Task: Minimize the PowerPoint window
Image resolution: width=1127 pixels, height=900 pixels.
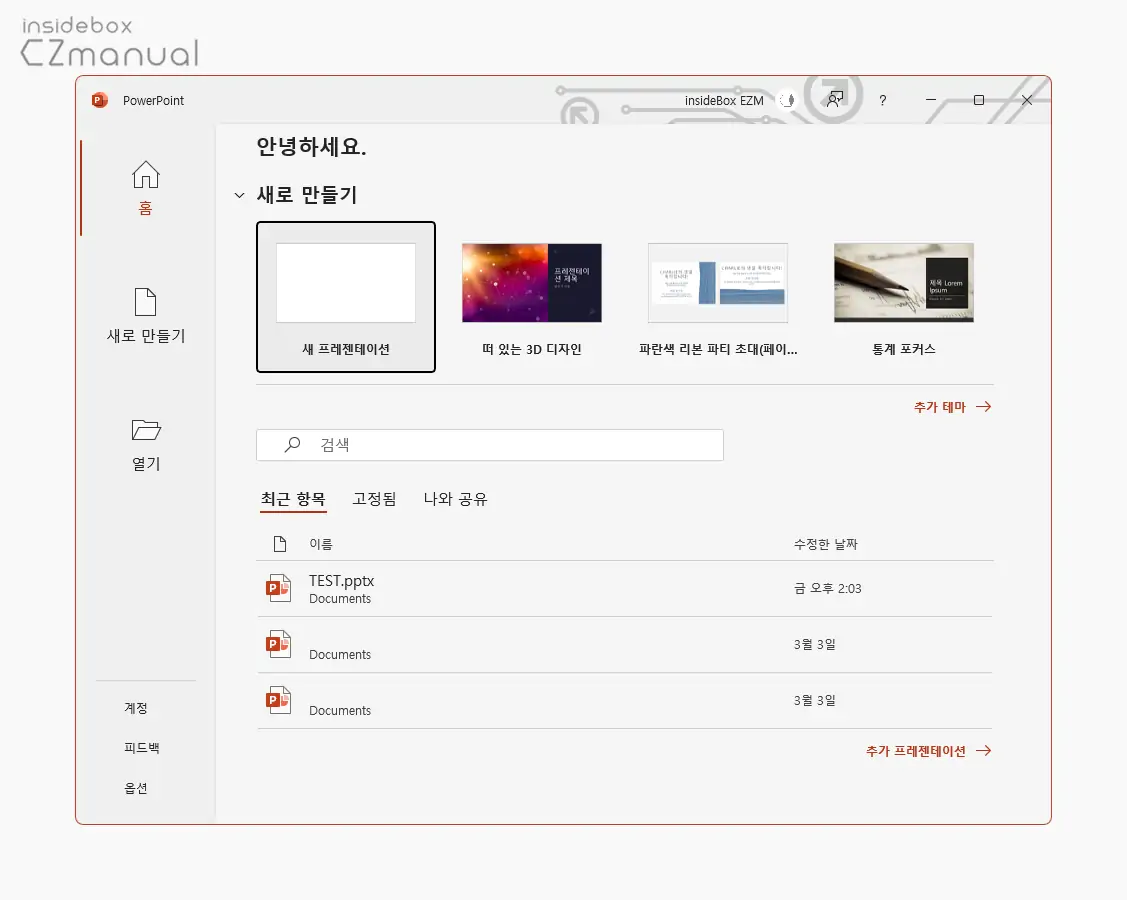Action: (x=931, y=100)
